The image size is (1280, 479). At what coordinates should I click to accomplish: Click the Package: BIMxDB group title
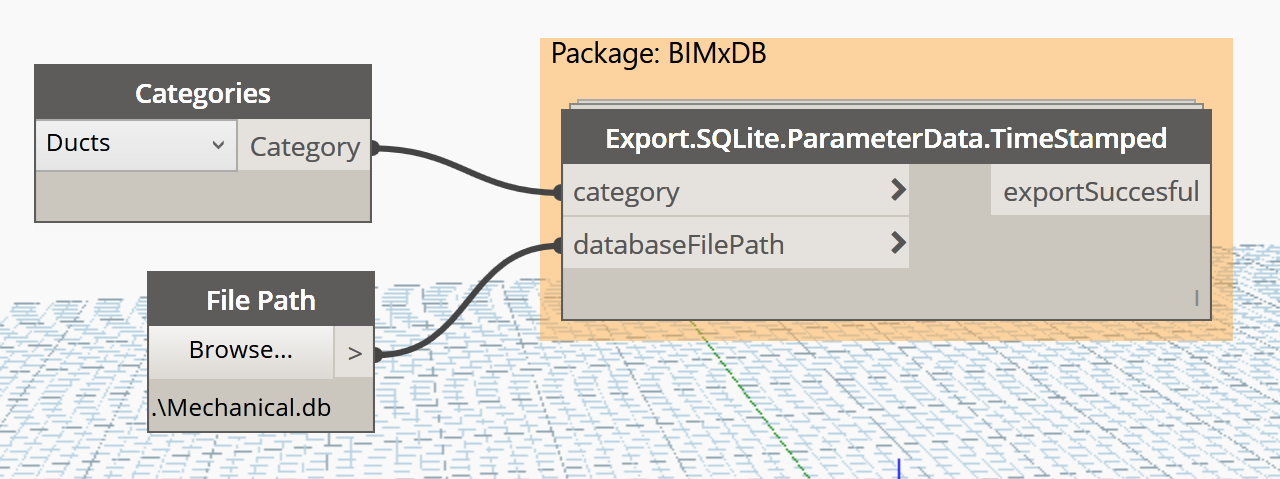pos(659,54)
